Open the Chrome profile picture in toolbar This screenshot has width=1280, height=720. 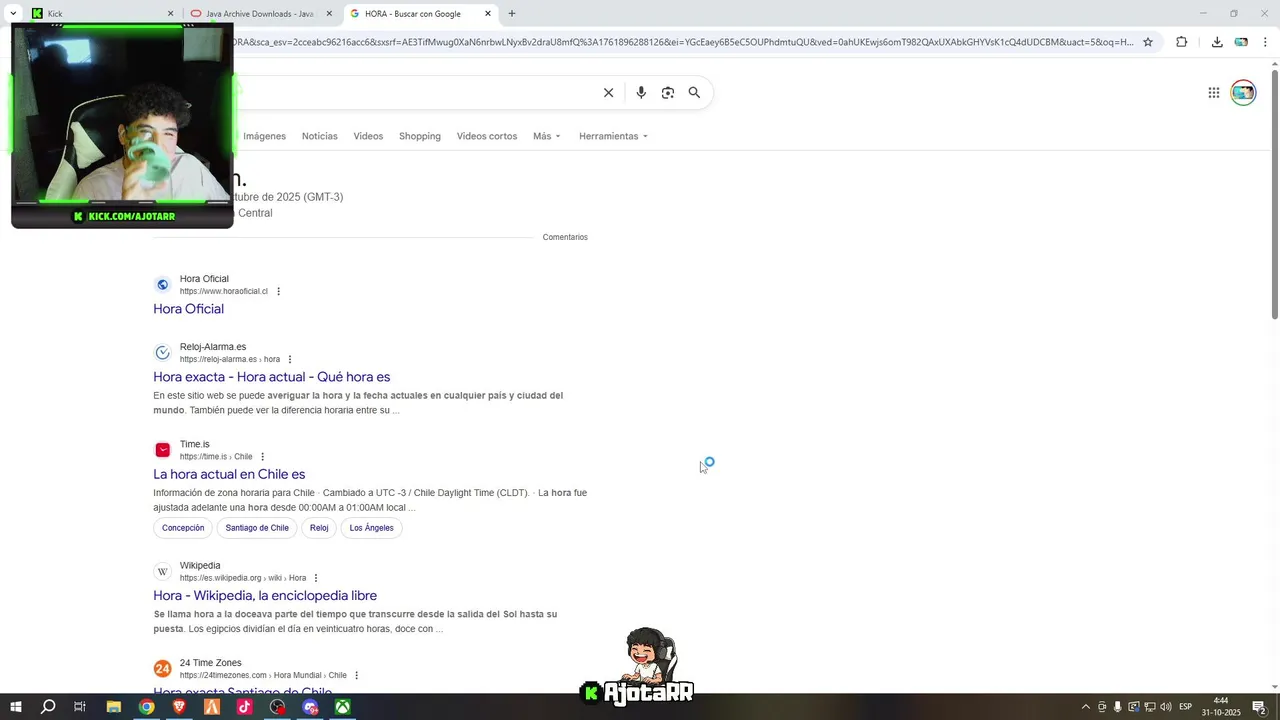click(1241, 42)
